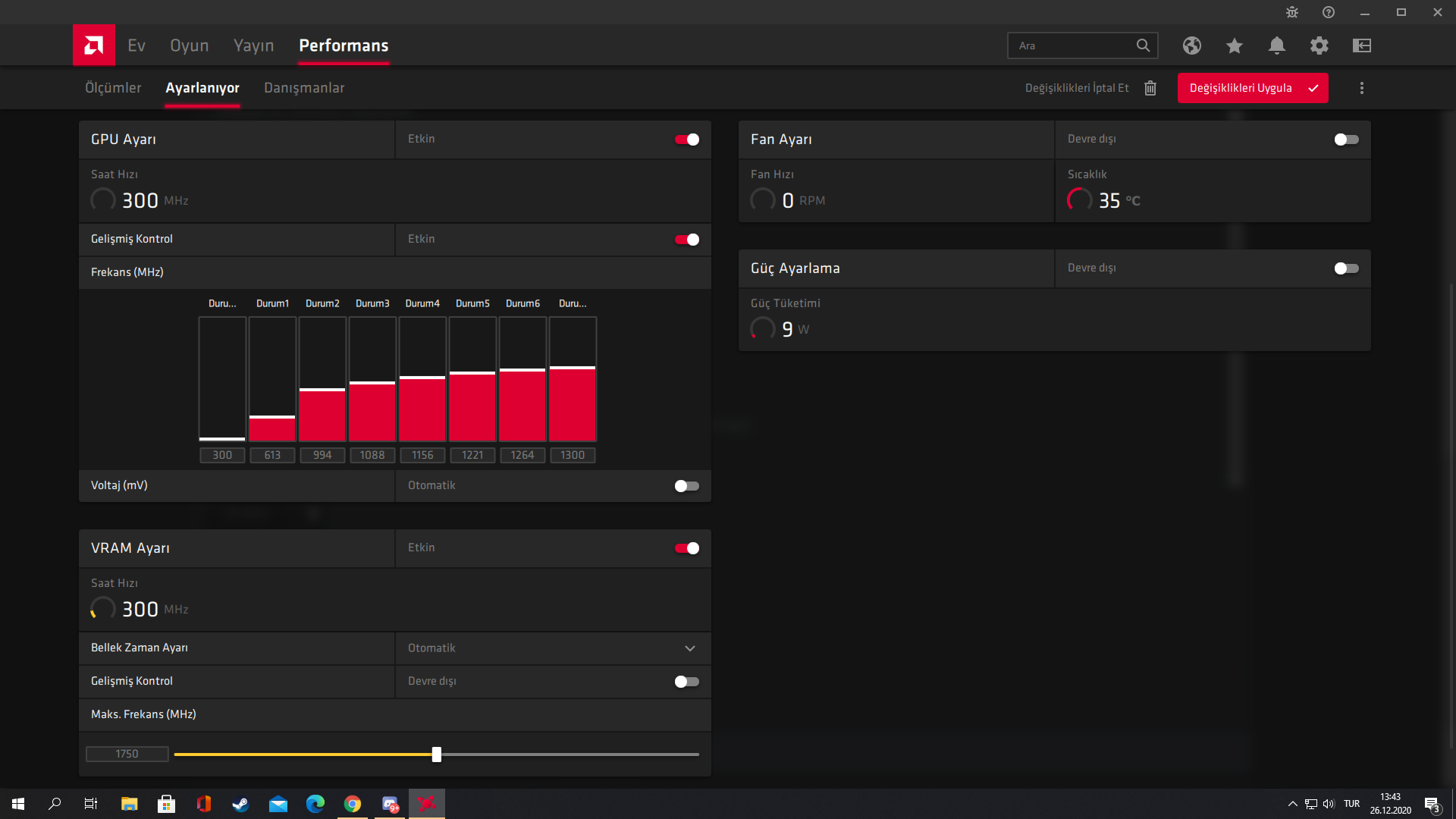This screenshot has height=819, width=1456.
Task: Click the 1300 frequency value field
Action: tap(573, 455)
